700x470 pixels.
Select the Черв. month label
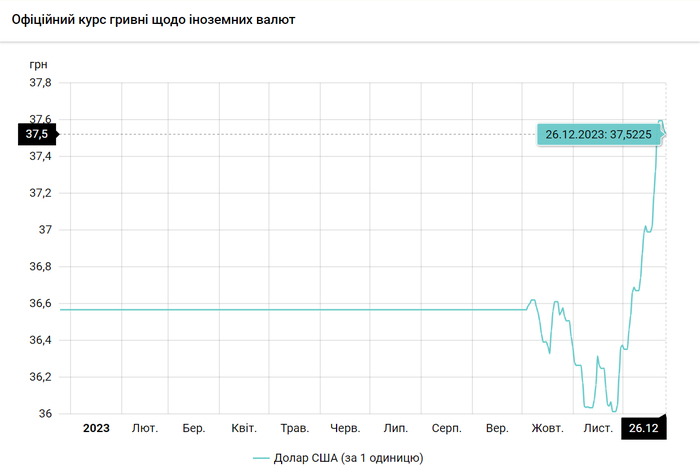pos(345,428)
